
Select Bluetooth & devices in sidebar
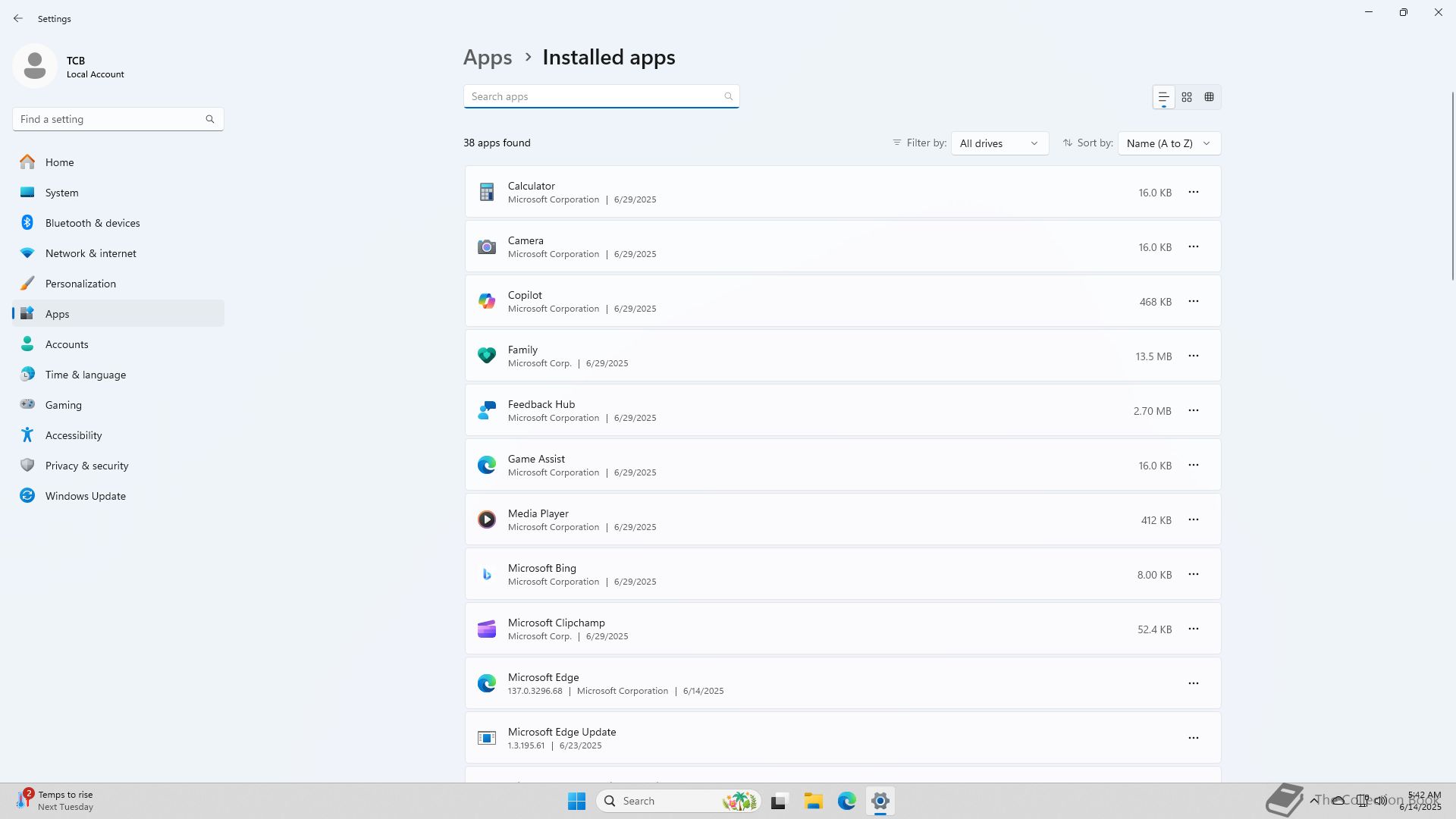coord(93,223)
